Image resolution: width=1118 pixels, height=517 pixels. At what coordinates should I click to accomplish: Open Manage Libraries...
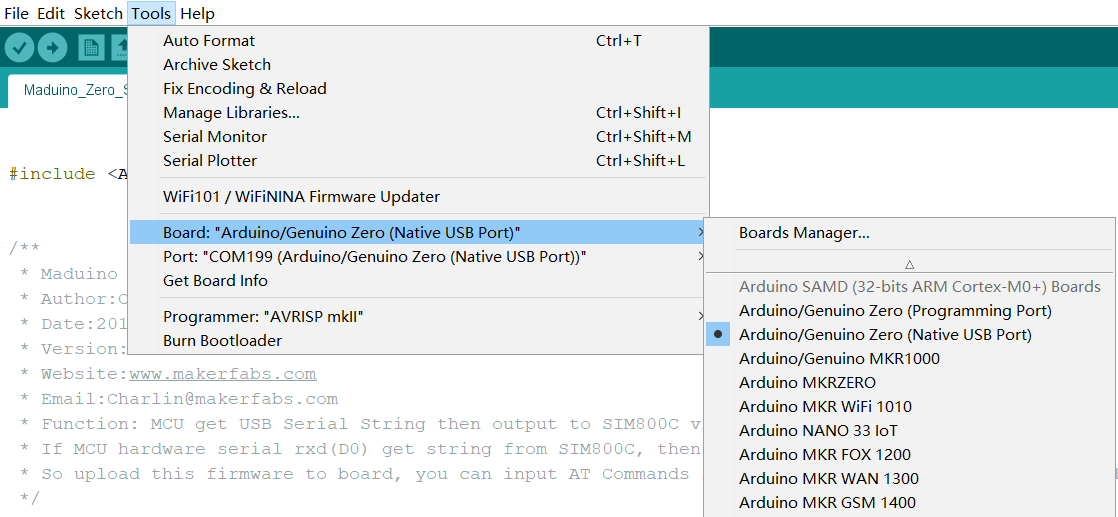click(x=419, y=113)
